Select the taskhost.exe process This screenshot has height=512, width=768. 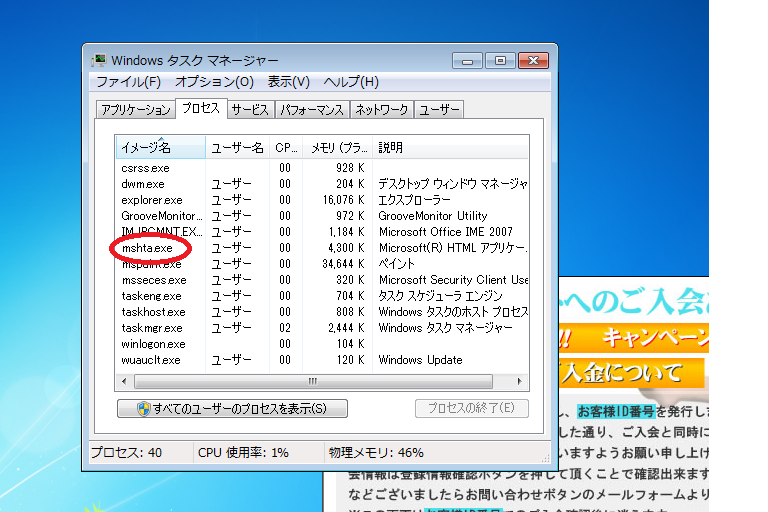322,312
